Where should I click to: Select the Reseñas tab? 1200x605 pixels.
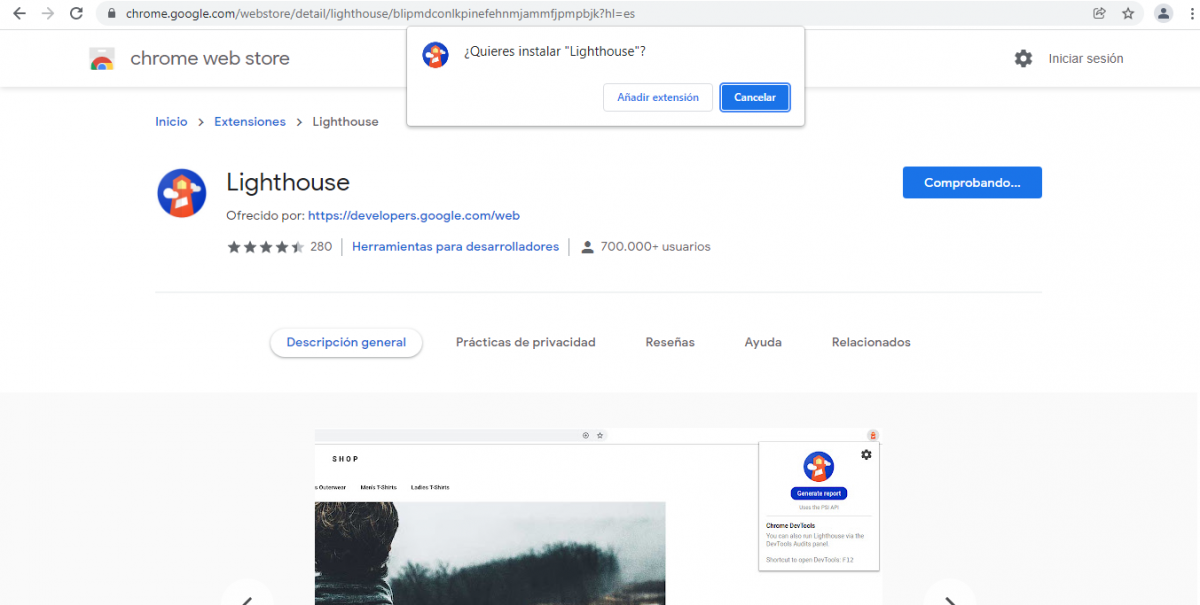(670, 342)
